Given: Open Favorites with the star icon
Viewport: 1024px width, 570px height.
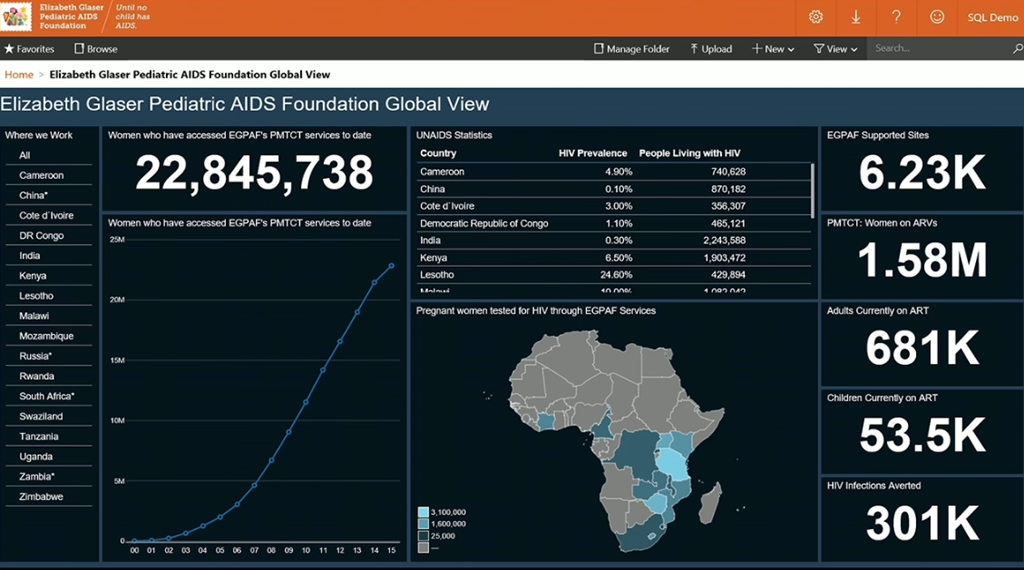Looking at the screenshot, I should coord(29,49).
